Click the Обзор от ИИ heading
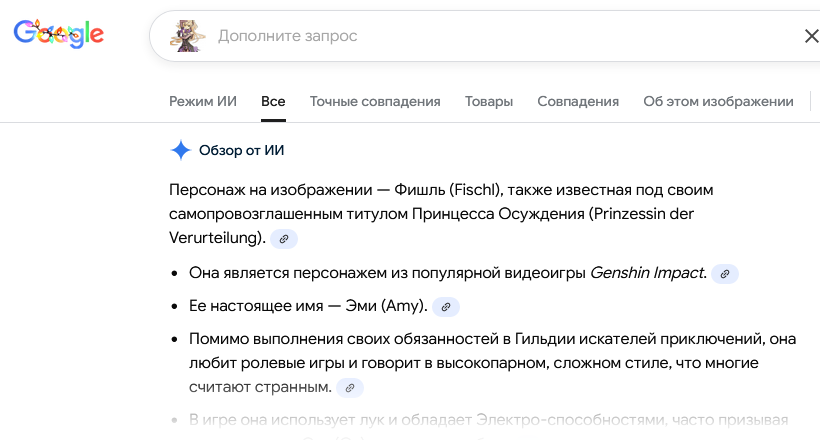Image resolution: width=820 pixels, height=440 pixels. click(242, 150)
